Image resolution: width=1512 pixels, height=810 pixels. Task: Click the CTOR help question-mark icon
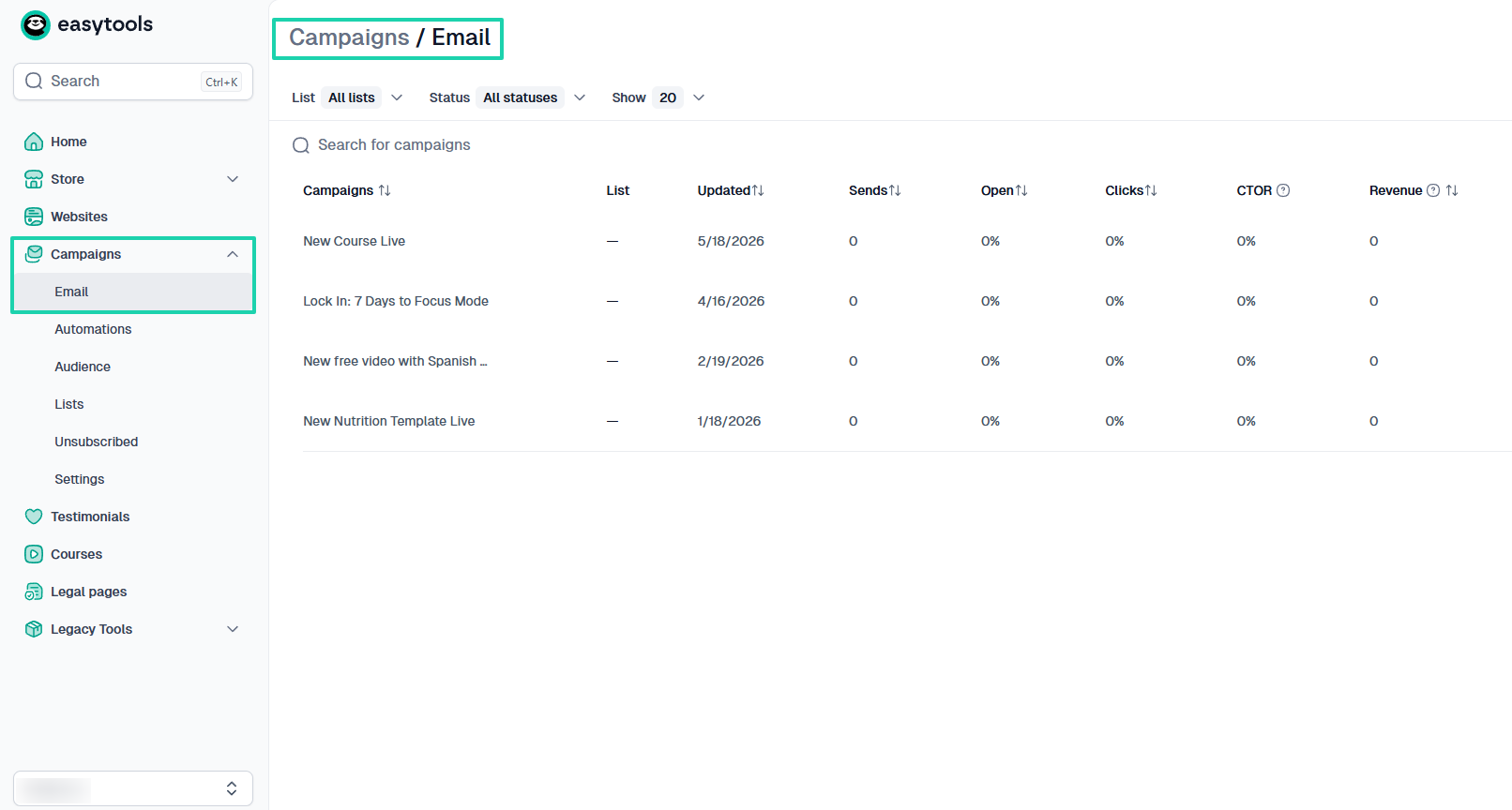[1283, 190]
